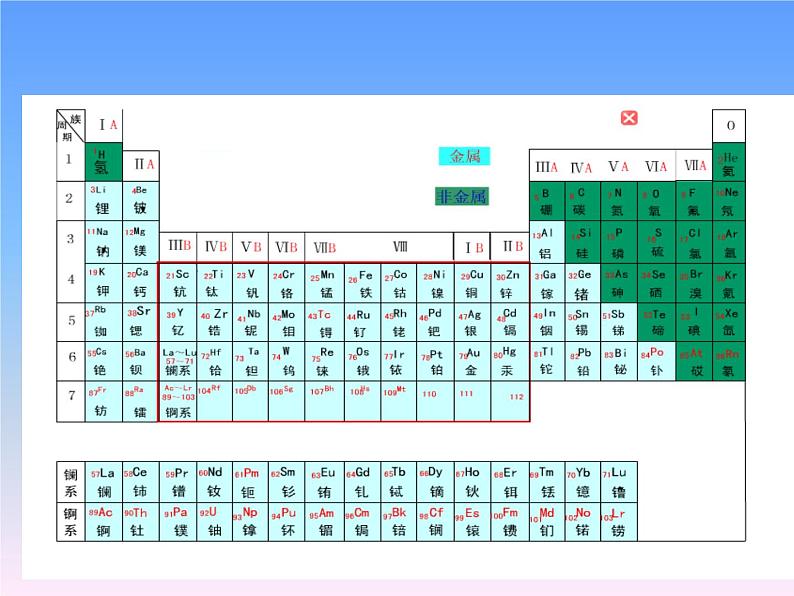The image size is (794, 596).
Task: Click the green 非金属 legend button
Action: (462, 196)
